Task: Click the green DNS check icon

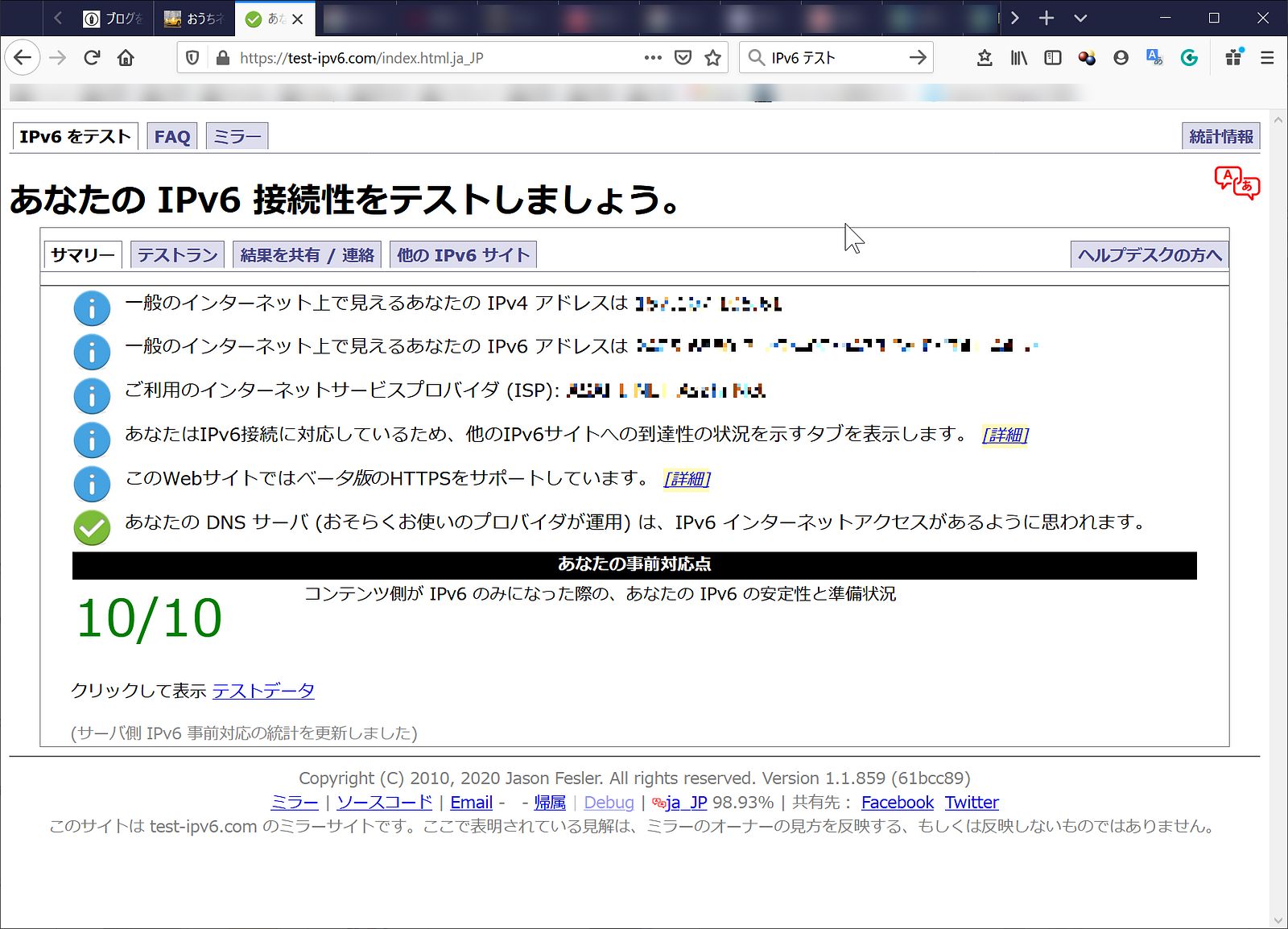Action: [x=92, y=527]
